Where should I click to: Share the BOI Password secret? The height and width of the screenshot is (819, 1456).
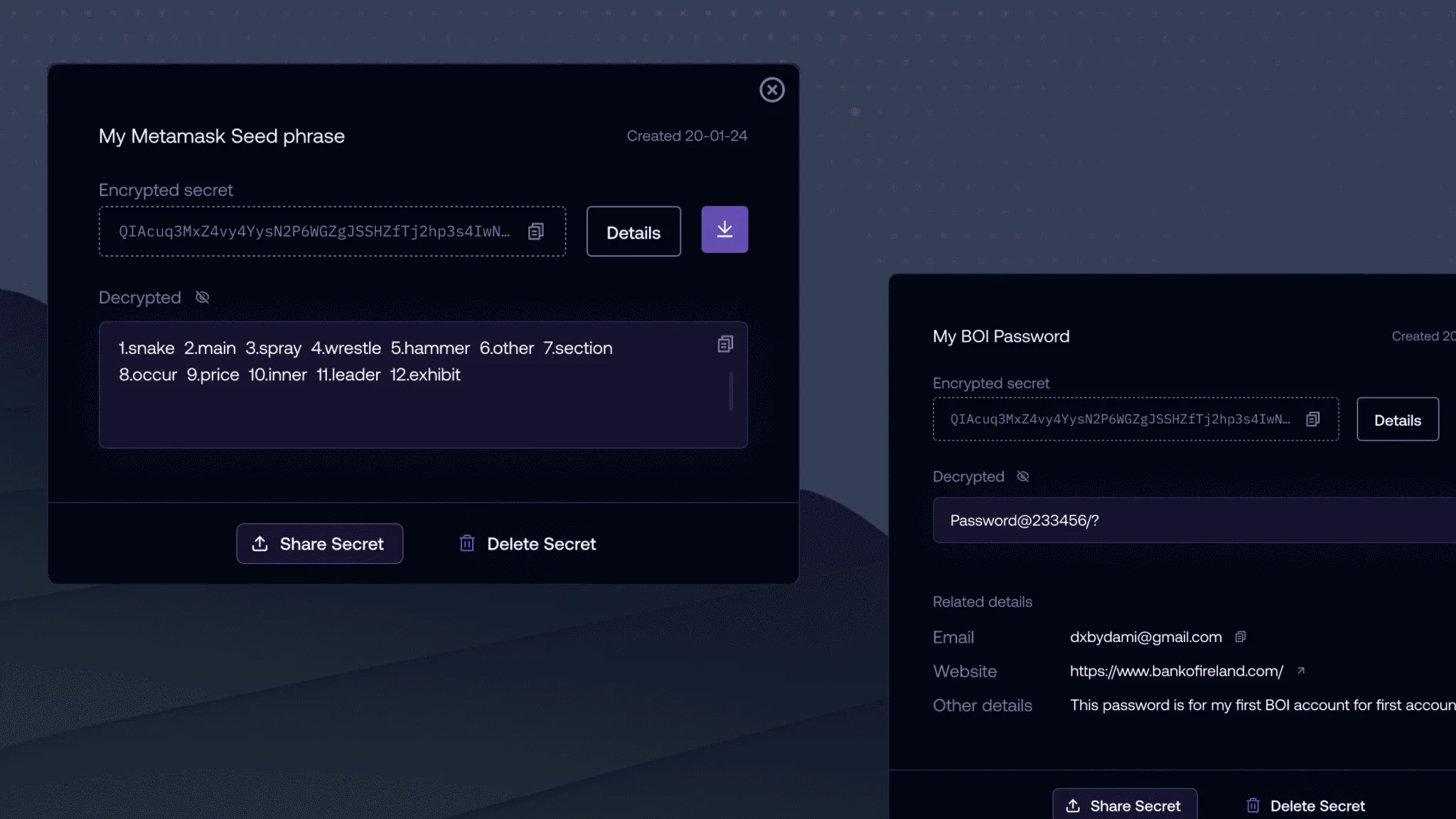pos(1124,805)
